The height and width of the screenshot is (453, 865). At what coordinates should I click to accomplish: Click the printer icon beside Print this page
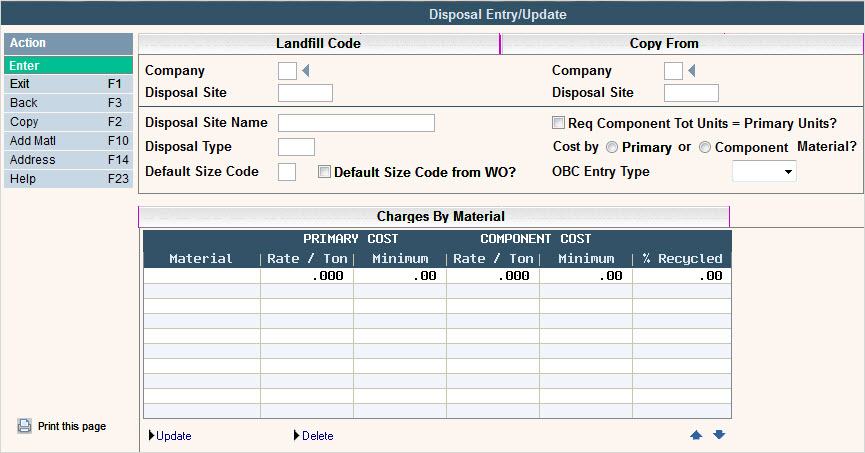click(x=24, y=426)
